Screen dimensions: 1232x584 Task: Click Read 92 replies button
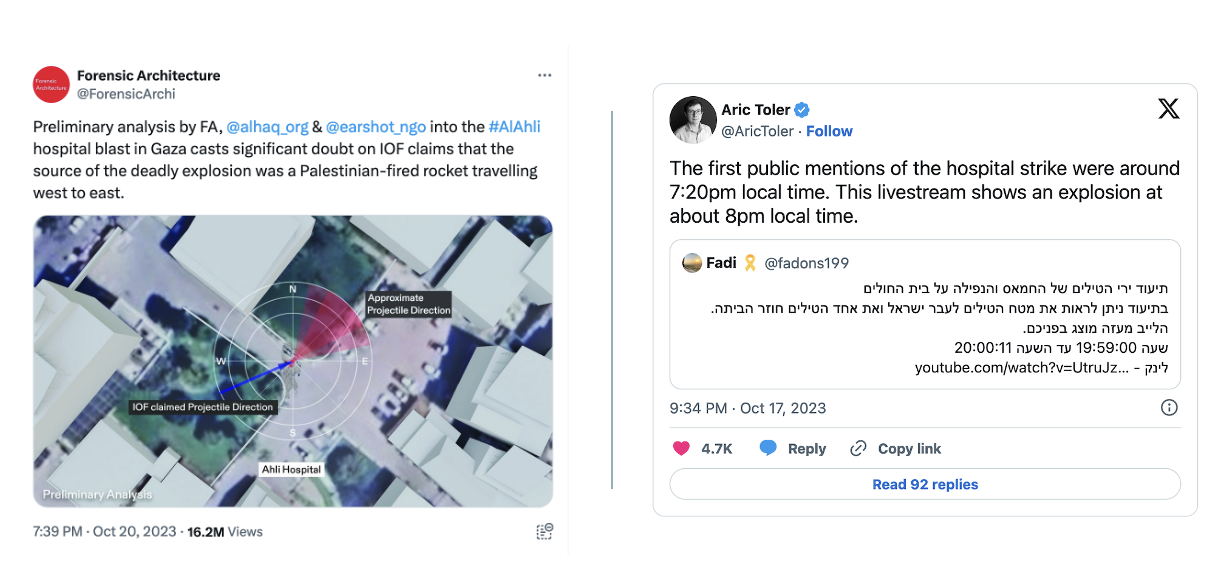coord(925,484)
